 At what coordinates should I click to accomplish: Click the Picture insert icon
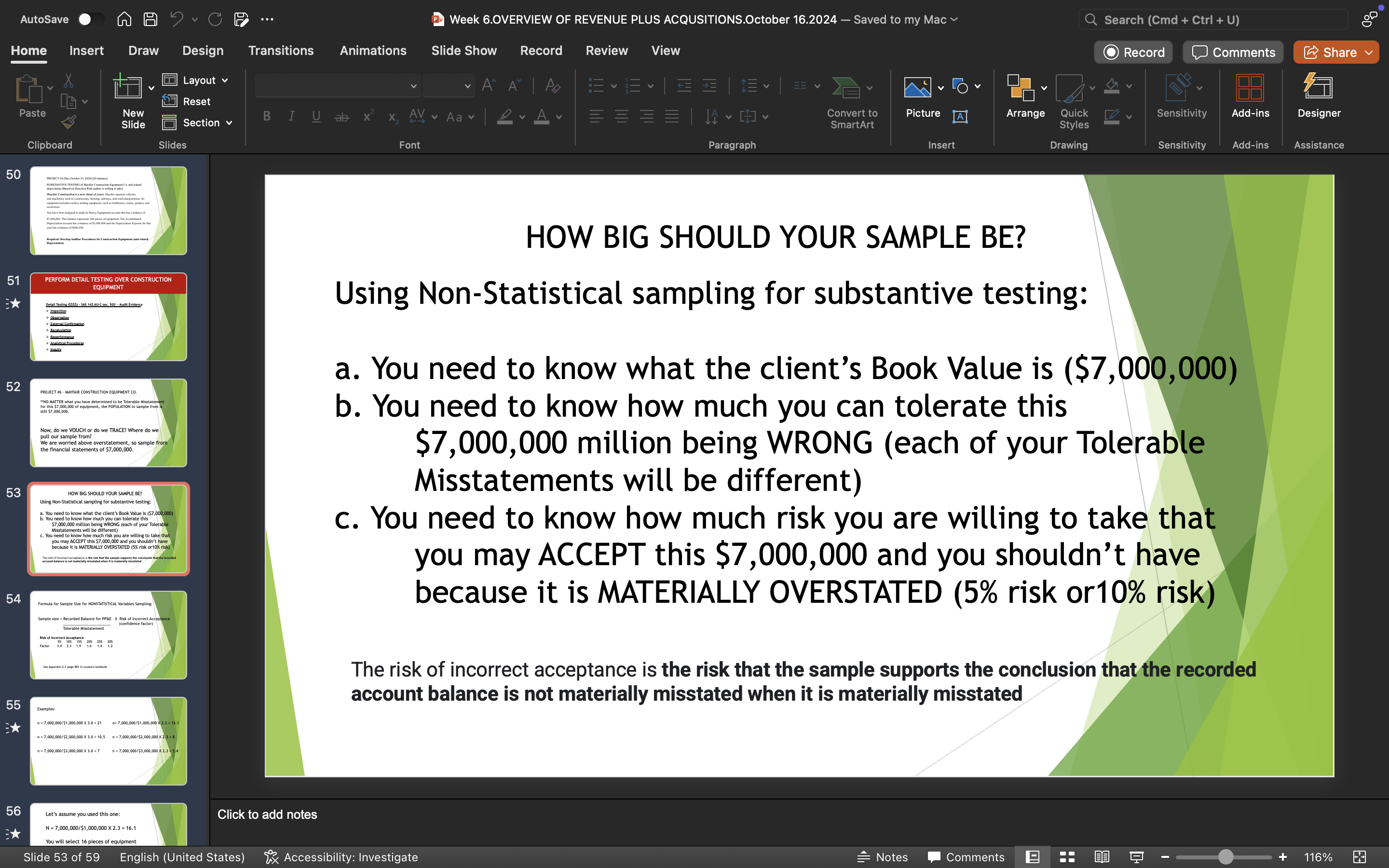click(x=917, y=88)
